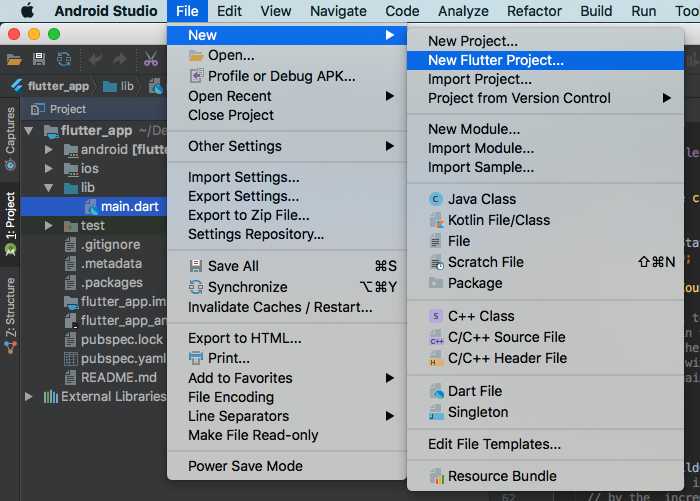This screenshot has width=700, height=501.
Task: Click the Open folder toolbar icon
Action: [x=14, y=59]
